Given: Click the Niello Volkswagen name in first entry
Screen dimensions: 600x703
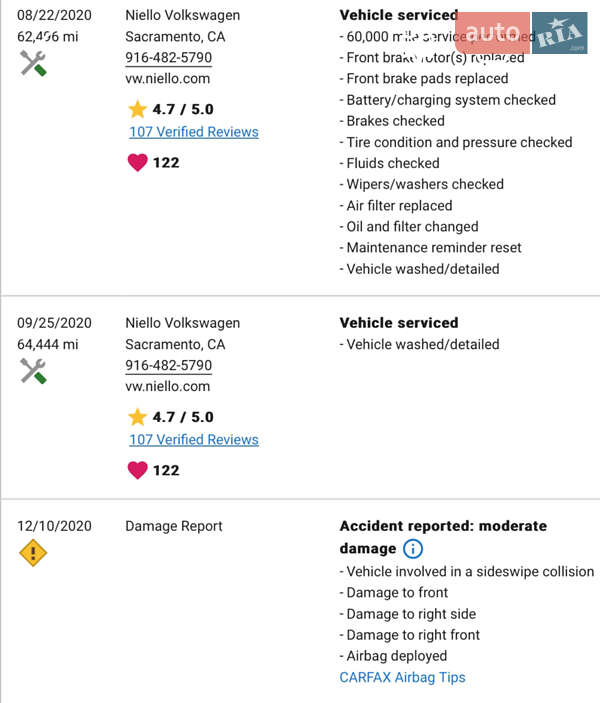Looking at the screenshot, I should coord(182,15).
